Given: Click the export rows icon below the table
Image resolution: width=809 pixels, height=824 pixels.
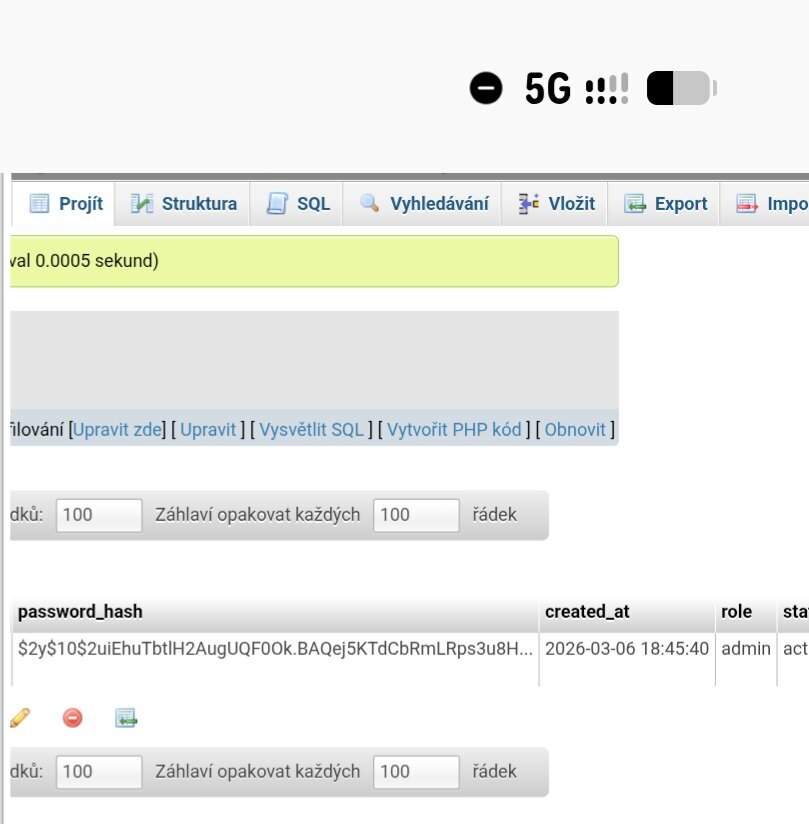Looking at the screenshot, I should coord(125,717).
